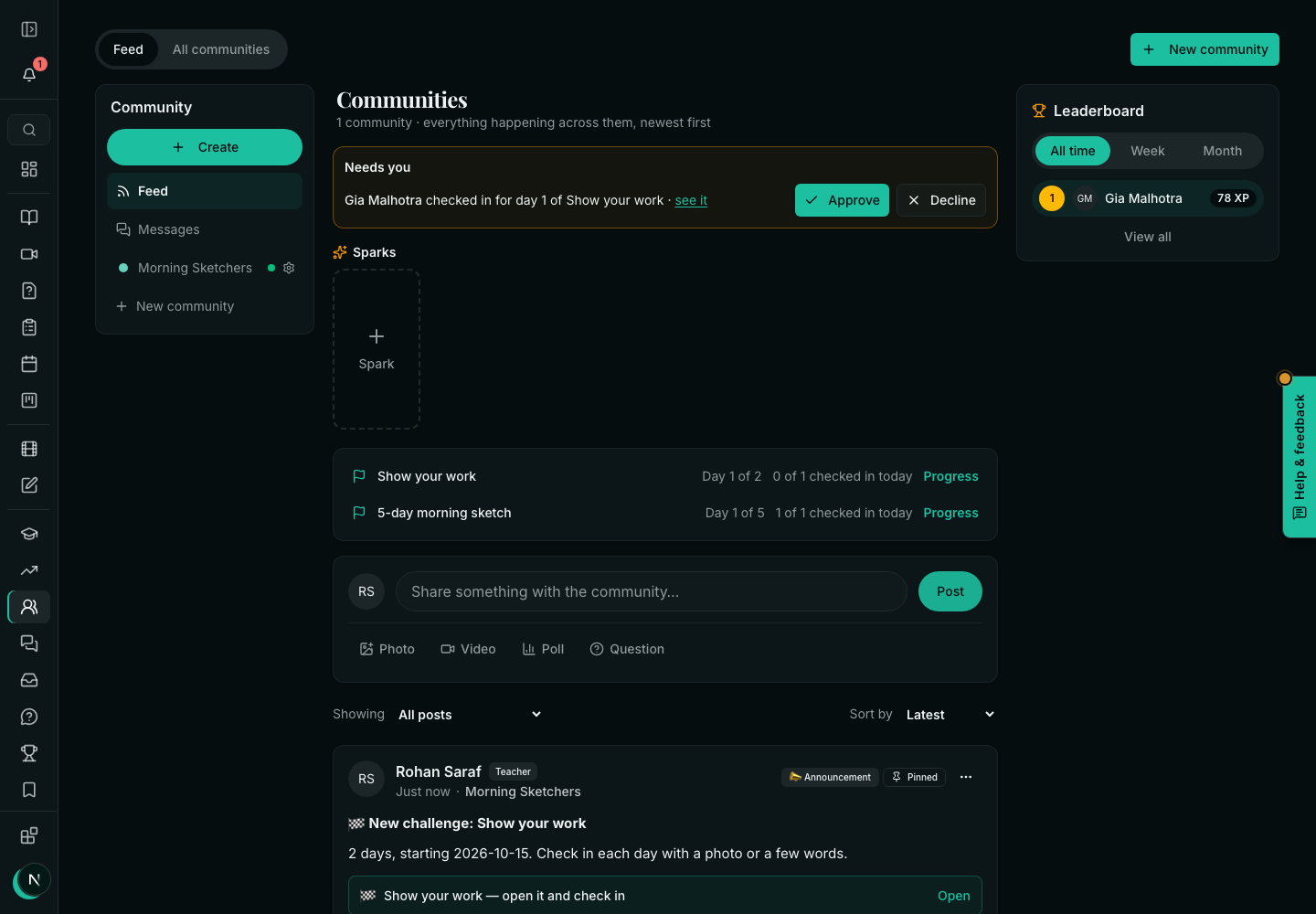Open Progress for 5-day morning sketch

pyautogui.click(x=950, y=513)
